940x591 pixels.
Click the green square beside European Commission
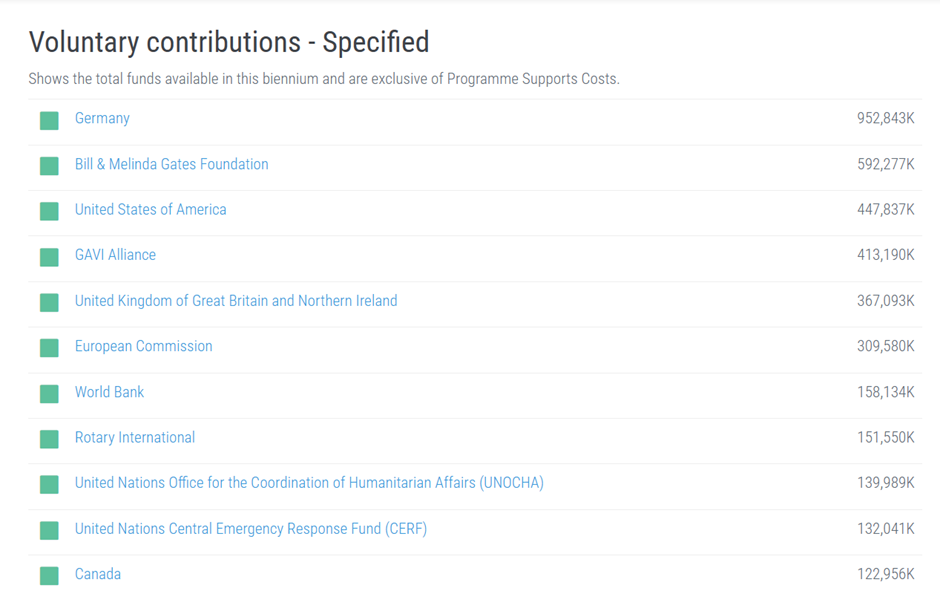tap(49, 348)
